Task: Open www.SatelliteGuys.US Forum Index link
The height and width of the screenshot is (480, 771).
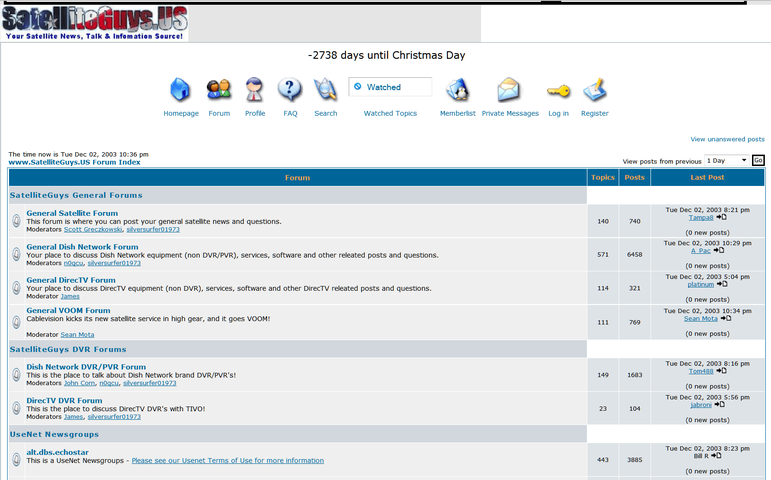Action: pos(74,162)
